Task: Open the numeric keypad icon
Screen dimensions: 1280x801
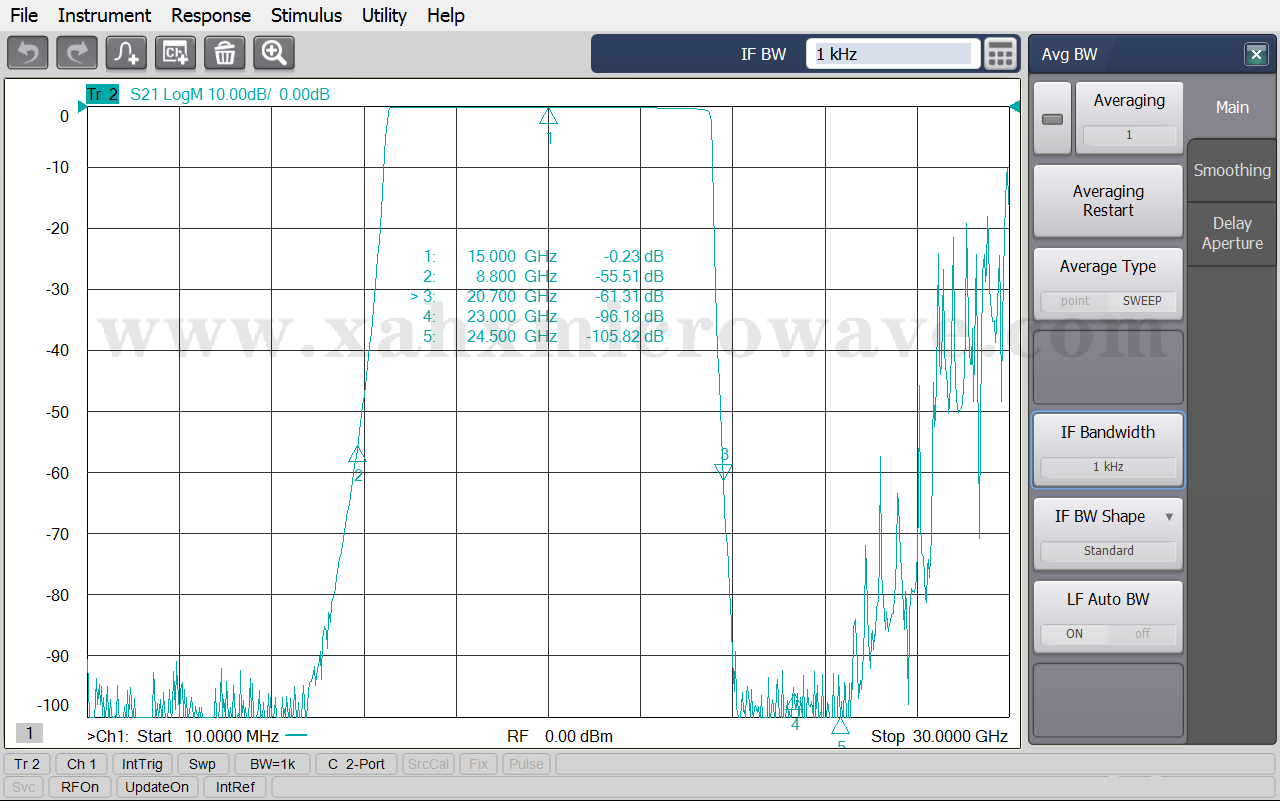Action: coord(1000,54)
